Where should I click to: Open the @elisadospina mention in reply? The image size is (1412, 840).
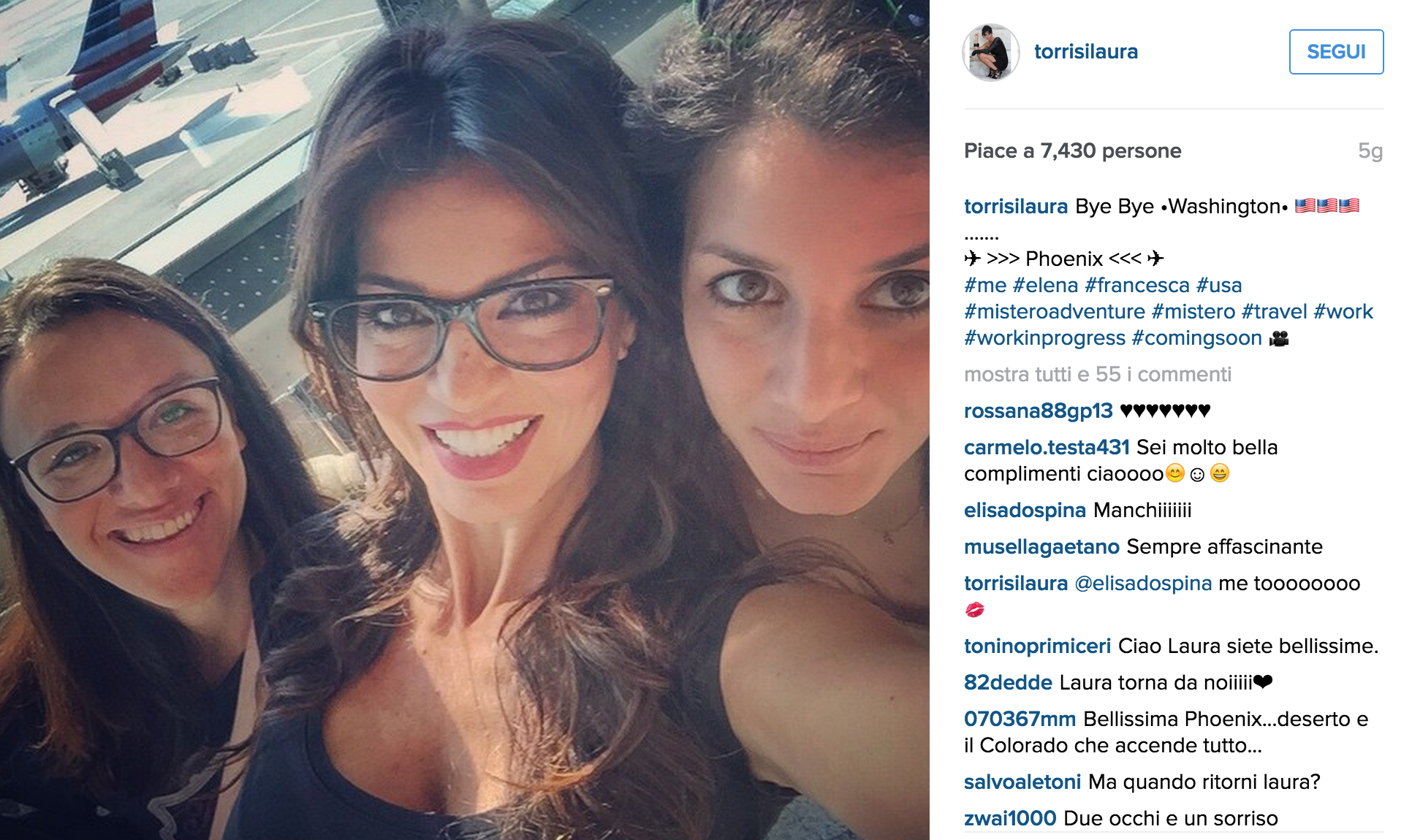point(1143,584)
